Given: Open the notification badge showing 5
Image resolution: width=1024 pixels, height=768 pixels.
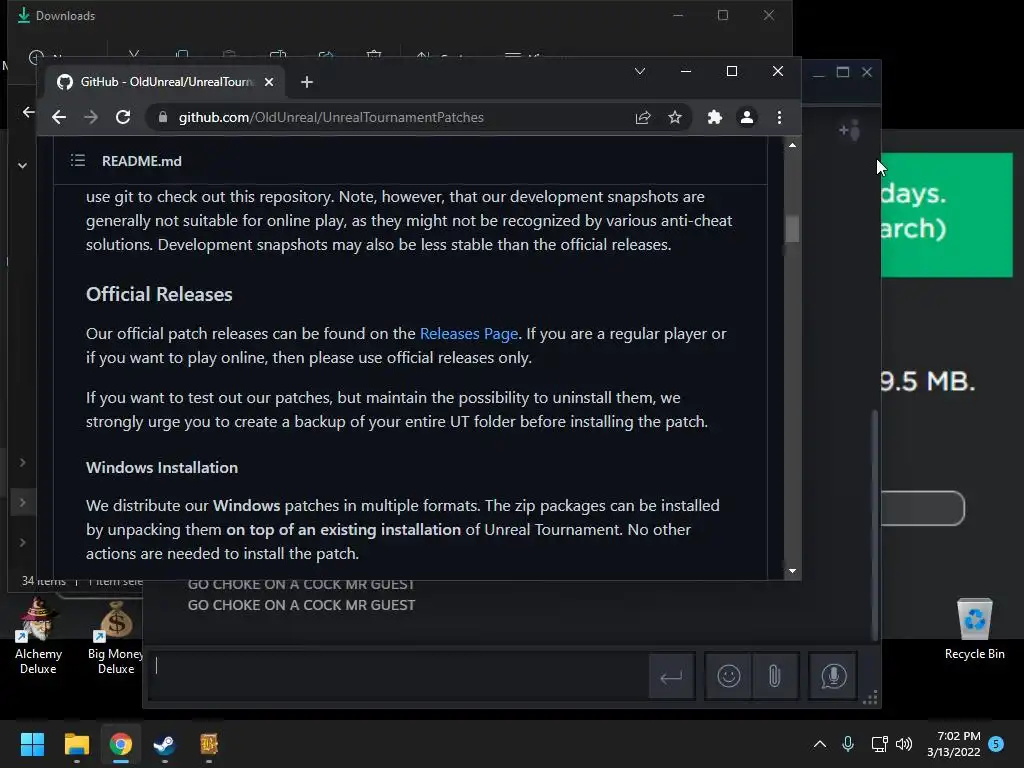Looking at the screenshot, I should pos(996,744).
